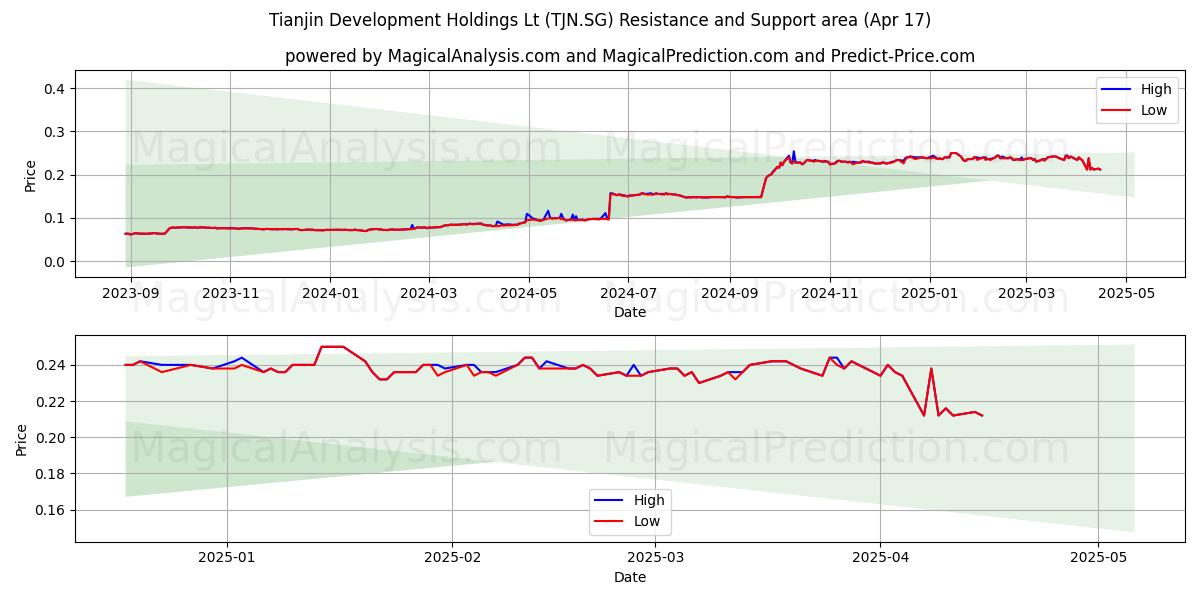Click the '2025-02' tick label on bottom chart

tap(453, 559)
